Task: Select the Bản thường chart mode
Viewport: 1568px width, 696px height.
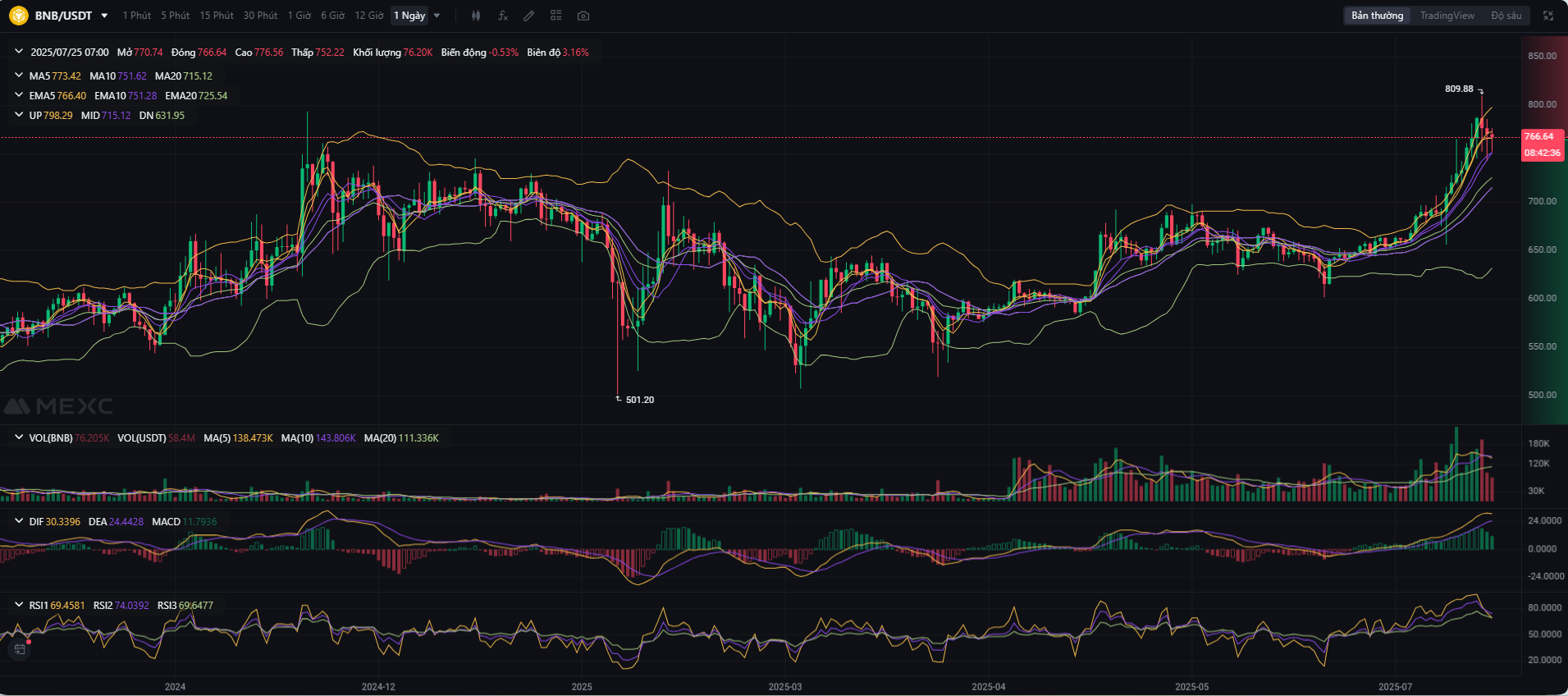Action: (x=1378, y=16)
